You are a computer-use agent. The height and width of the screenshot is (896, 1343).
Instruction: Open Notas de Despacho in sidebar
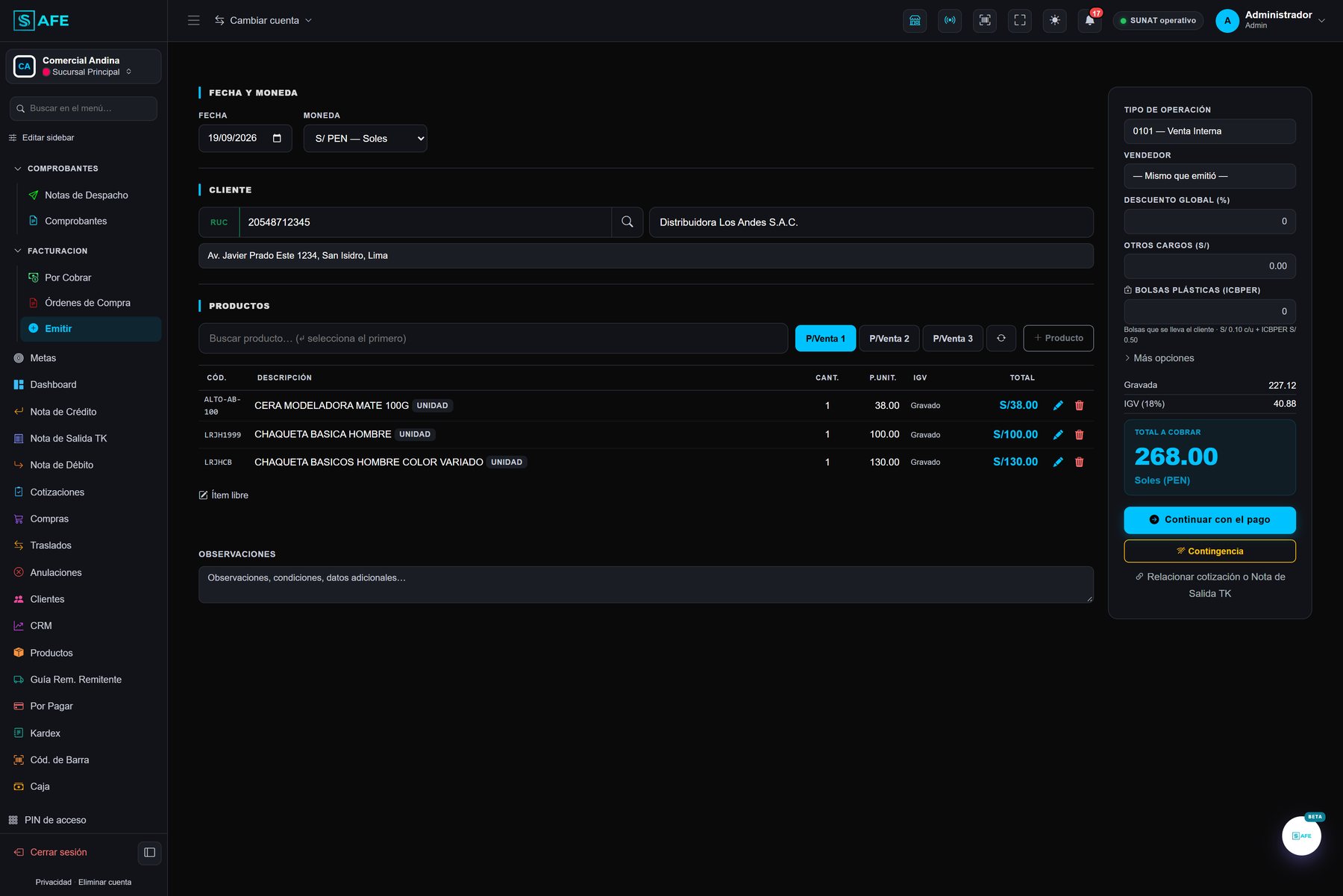(87, 195)
